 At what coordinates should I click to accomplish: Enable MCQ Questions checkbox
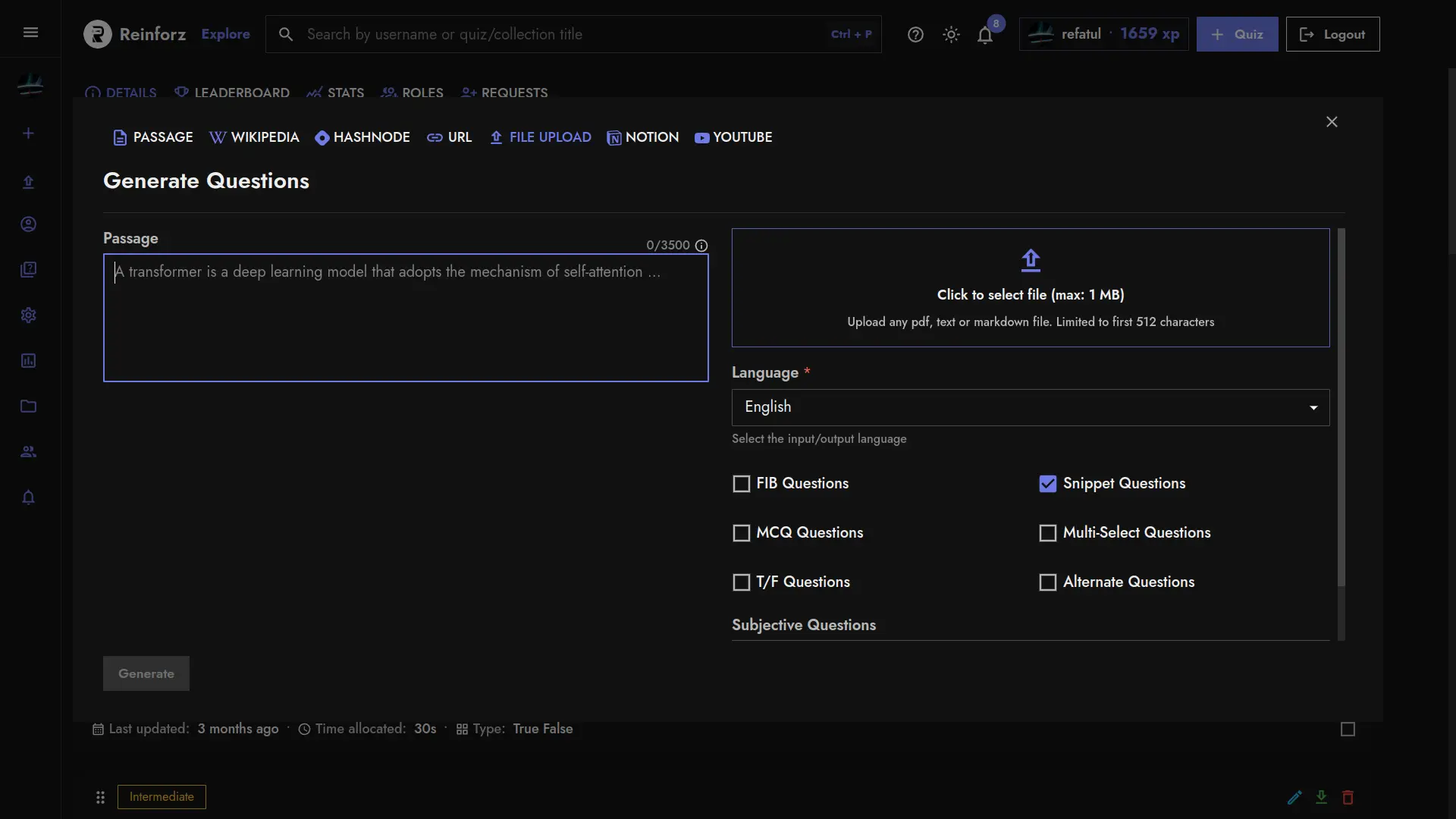tap(741, 533)
